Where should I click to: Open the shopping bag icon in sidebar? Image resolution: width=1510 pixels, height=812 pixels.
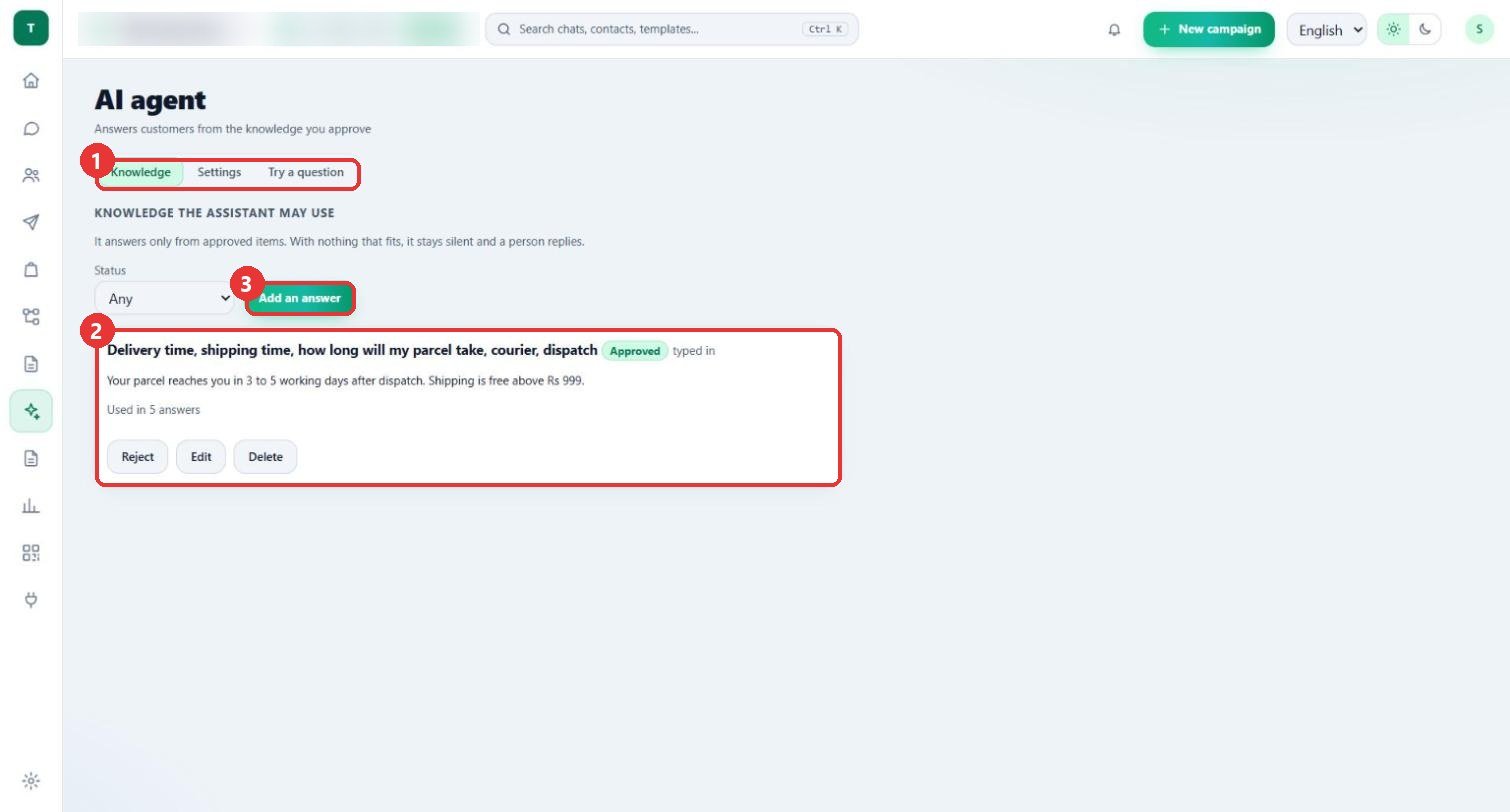pos(31,269)
